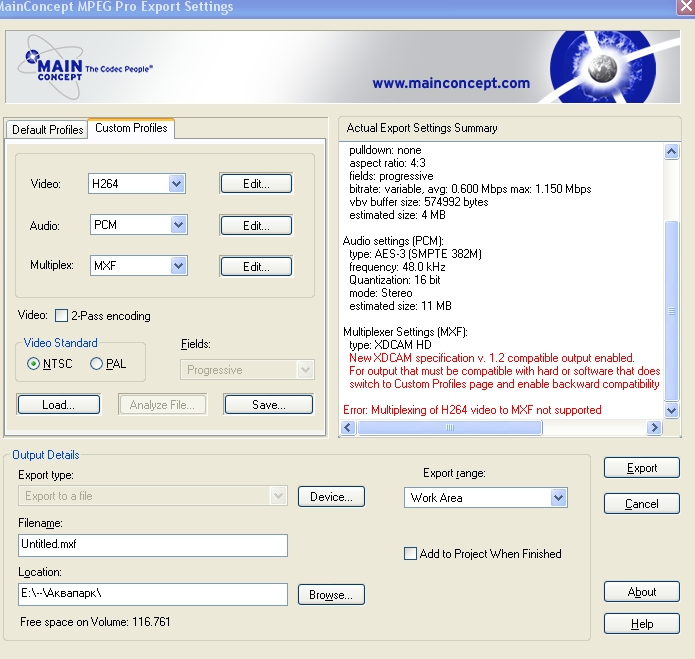695x659 pixels.
Task: Select the Custom Profiles tab
Action: pyautogui.click(x=131, y=128)
